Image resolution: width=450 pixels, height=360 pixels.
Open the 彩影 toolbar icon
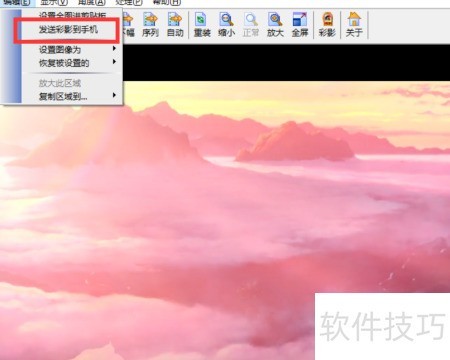[x=327, y=24]
